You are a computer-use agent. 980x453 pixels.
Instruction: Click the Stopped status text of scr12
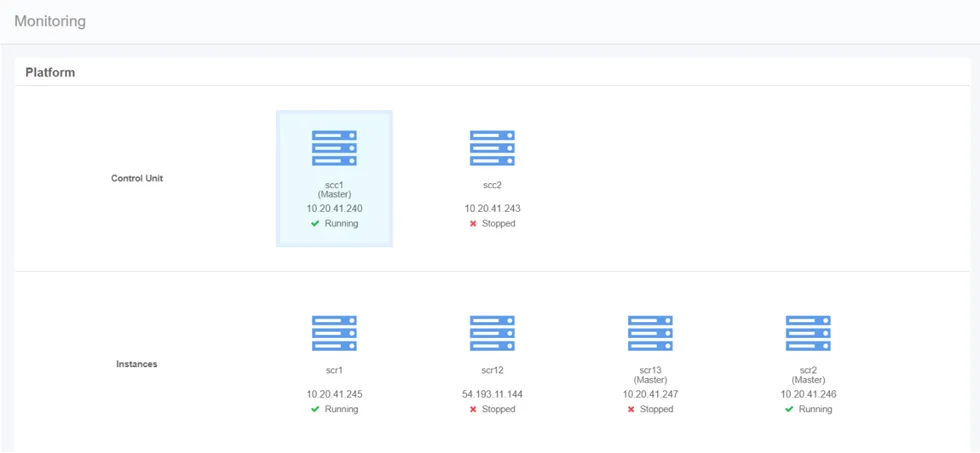[x=499, y=409]
